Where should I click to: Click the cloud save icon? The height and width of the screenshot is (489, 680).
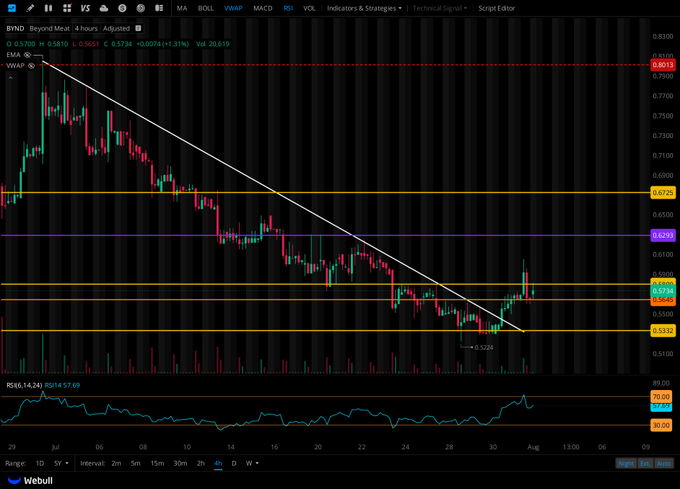click(x=104, y=8)
